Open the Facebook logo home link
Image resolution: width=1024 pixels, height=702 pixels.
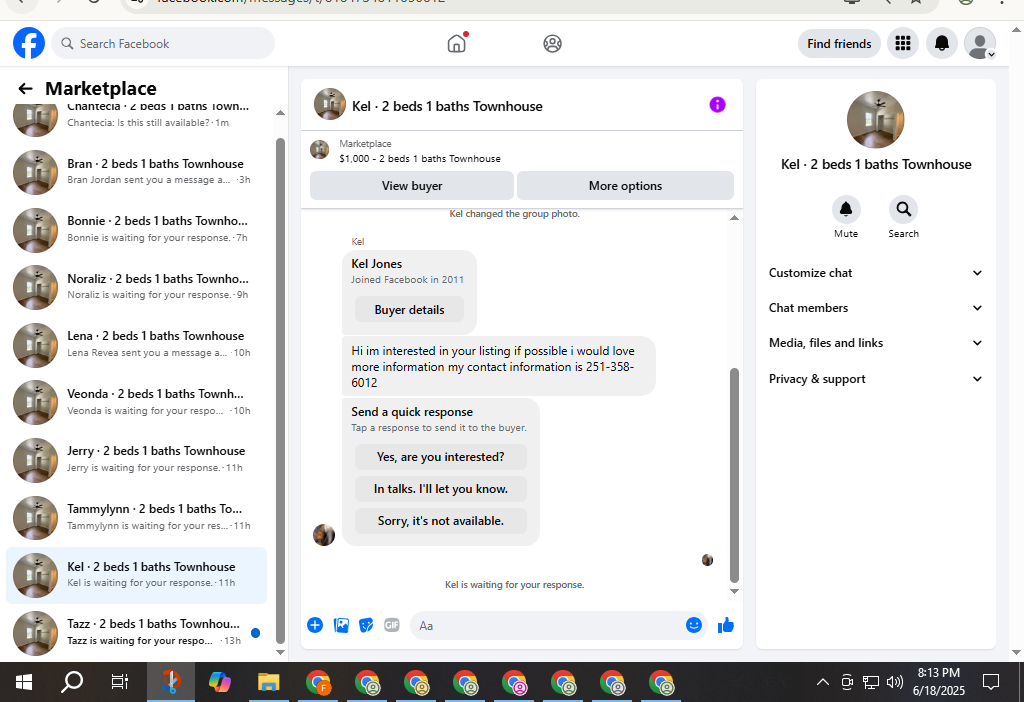[29, 43]
